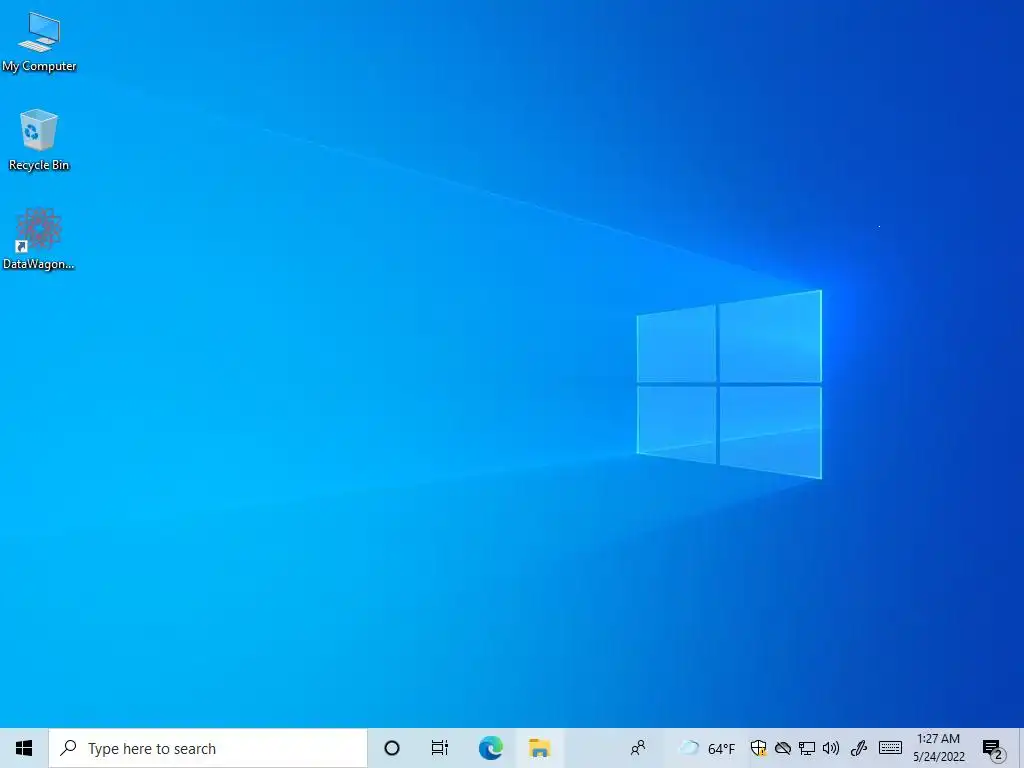Image resolution: width=1024 pixels, height=768 pixels.
Task: Open the clock showing 1:27 AM
Action: point(938,748)
